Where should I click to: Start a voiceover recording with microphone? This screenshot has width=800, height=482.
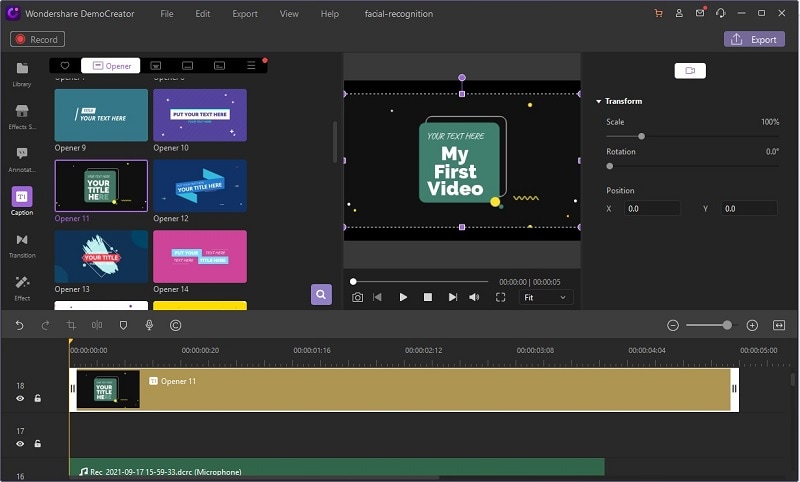click(149, 325)
